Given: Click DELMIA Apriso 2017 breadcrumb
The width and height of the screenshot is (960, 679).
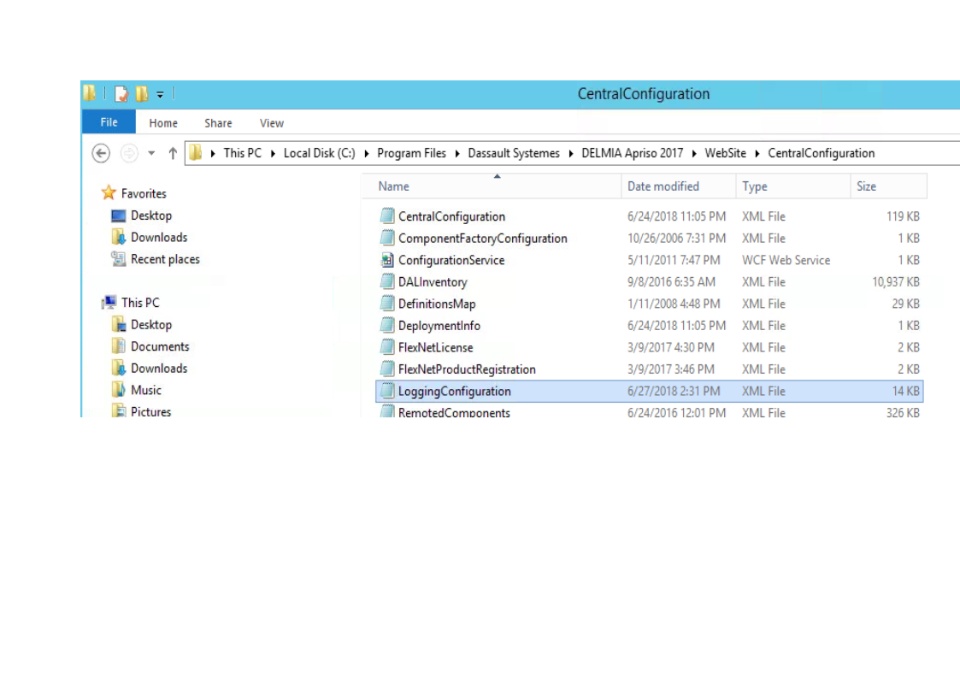Looking at the screenshot, I should 632,153.
